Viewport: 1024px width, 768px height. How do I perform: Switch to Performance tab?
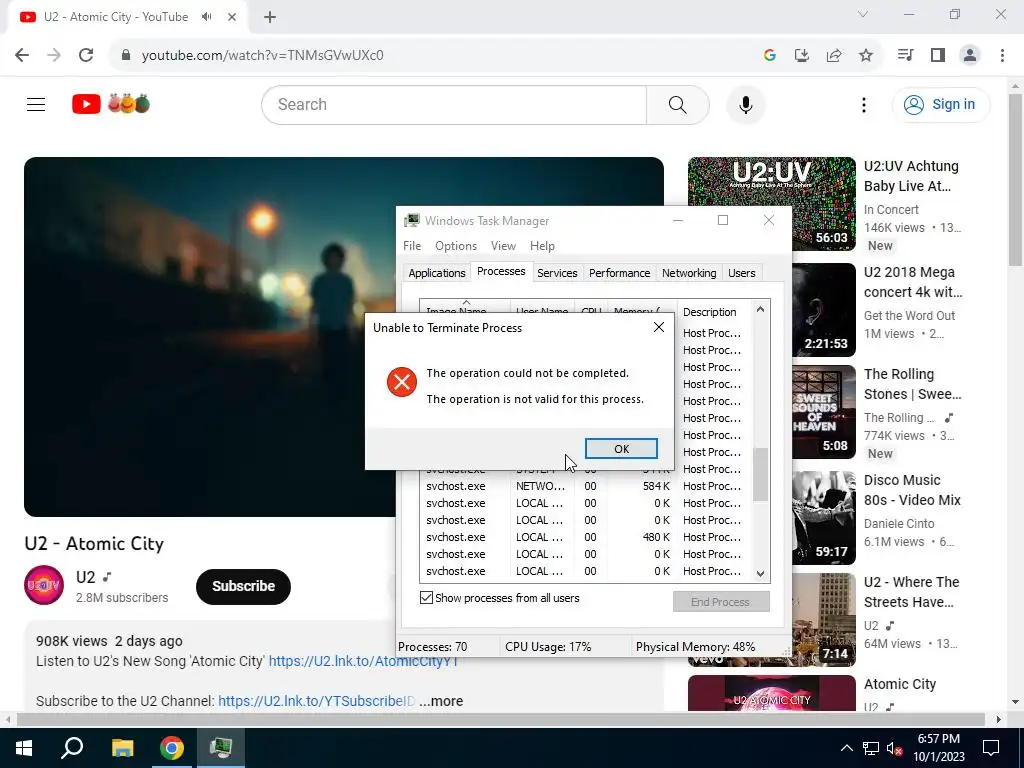tap(620, 273)
